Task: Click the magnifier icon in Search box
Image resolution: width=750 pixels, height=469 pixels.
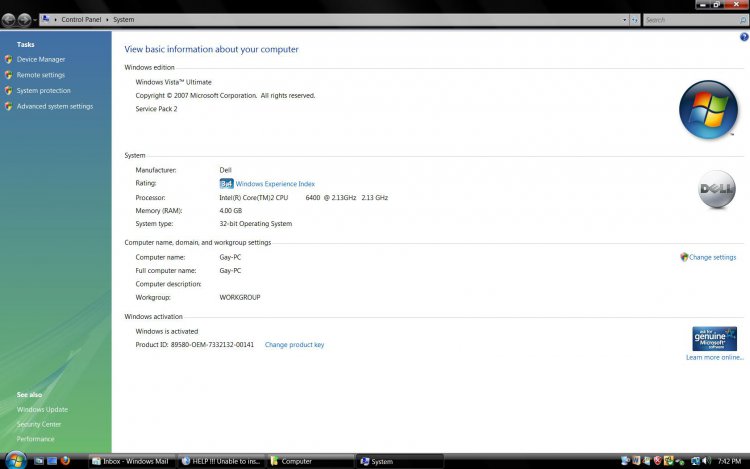Action: tap(743, 20)
